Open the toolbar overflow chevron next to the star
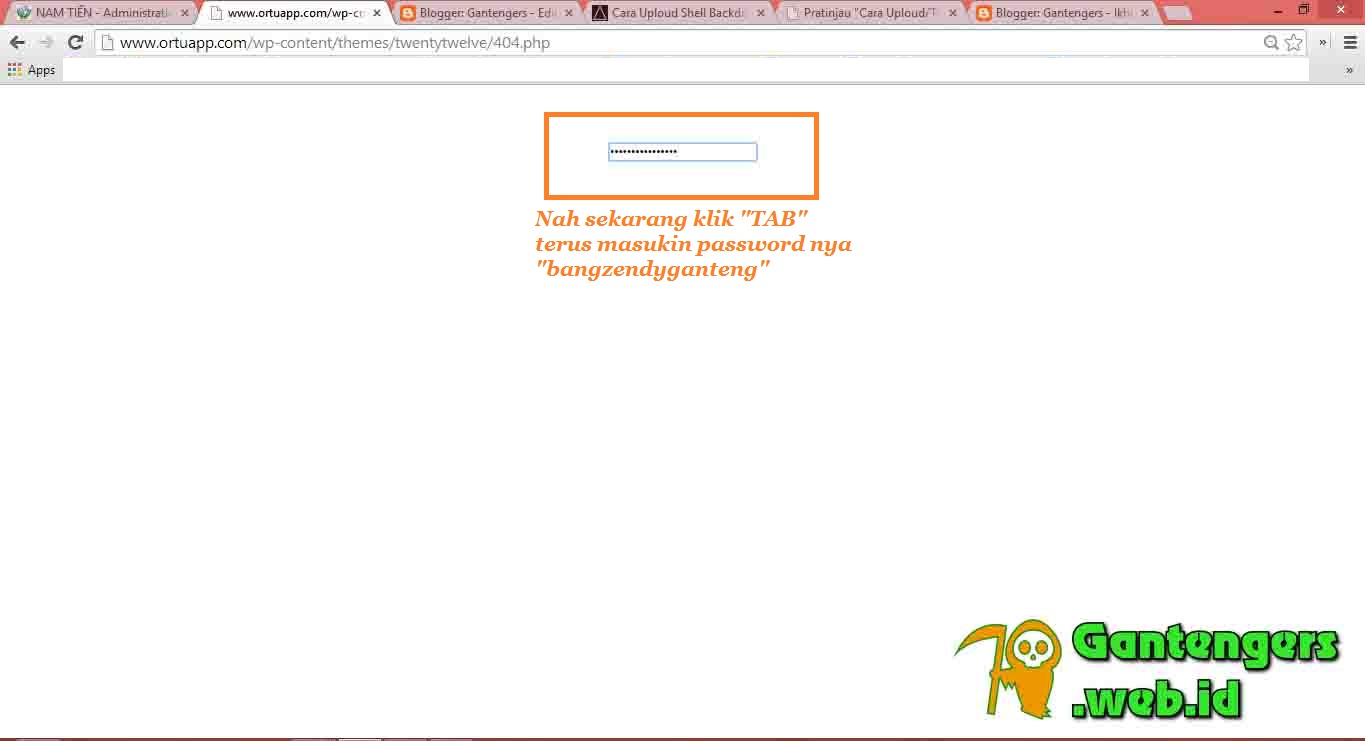The image size is (1365, 741). click(x=1323, y=42)
